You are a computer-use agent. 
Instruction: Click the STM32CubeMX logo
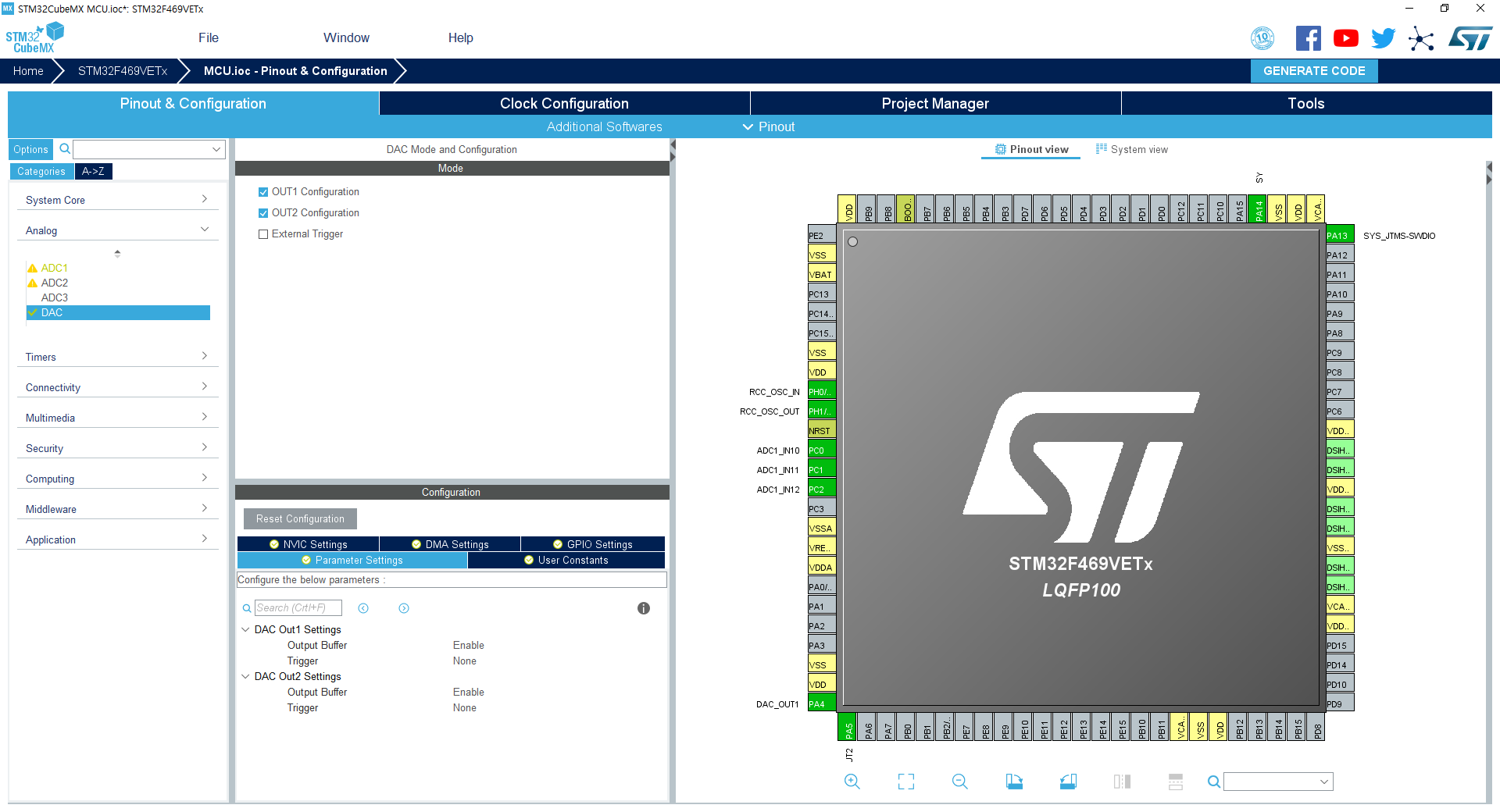coord(34,38)
